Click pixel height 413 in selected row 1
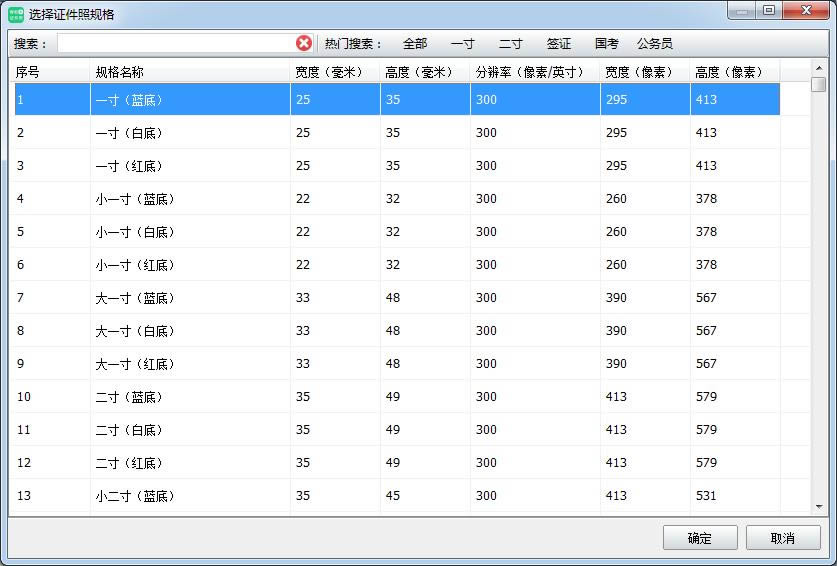Image resolution: width=837 pixels, height=566 pixels. click(735, 99)
